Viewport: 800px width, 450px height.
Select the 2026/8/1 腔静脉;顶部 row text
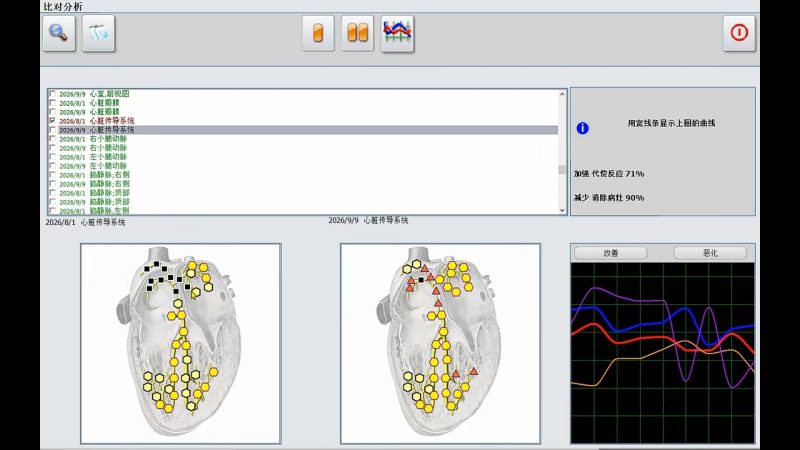tap(94, 193)
